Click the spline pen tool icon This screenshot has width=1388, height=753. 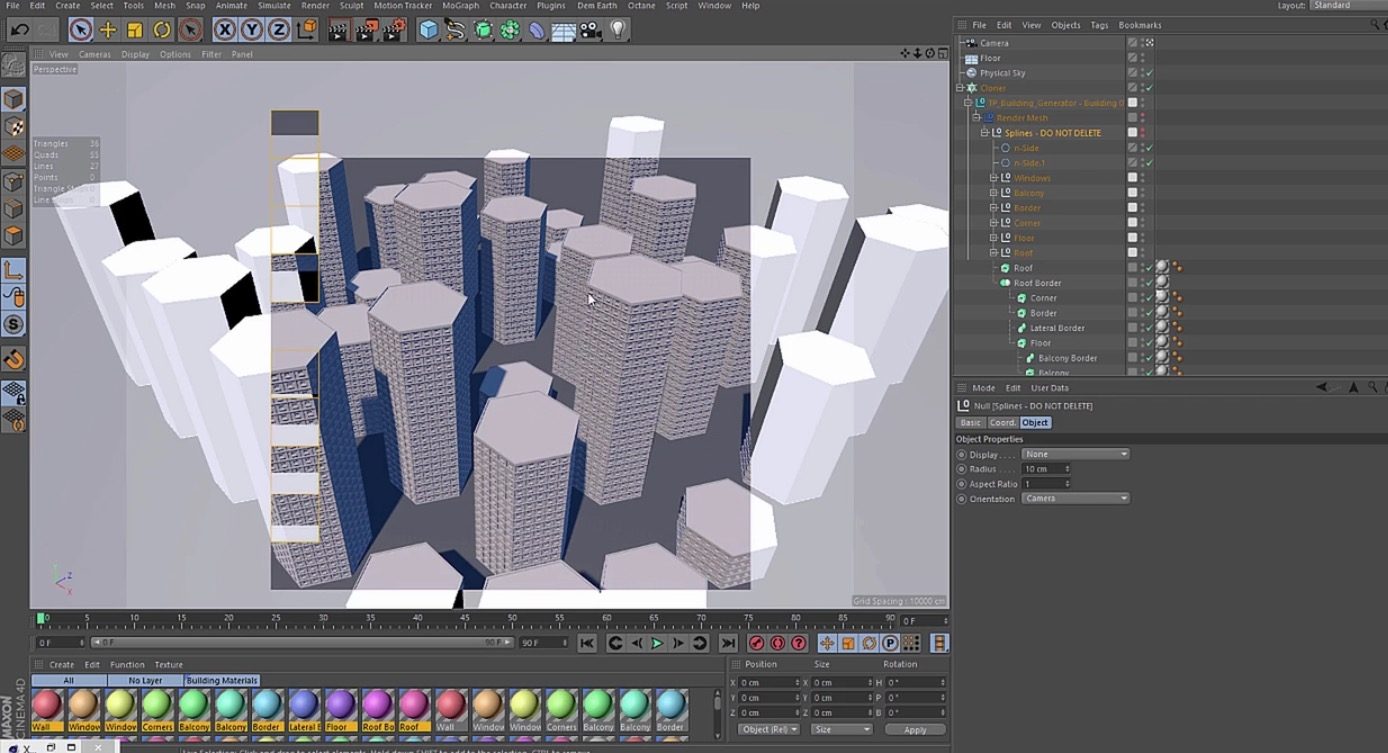(x=456, y=30)
